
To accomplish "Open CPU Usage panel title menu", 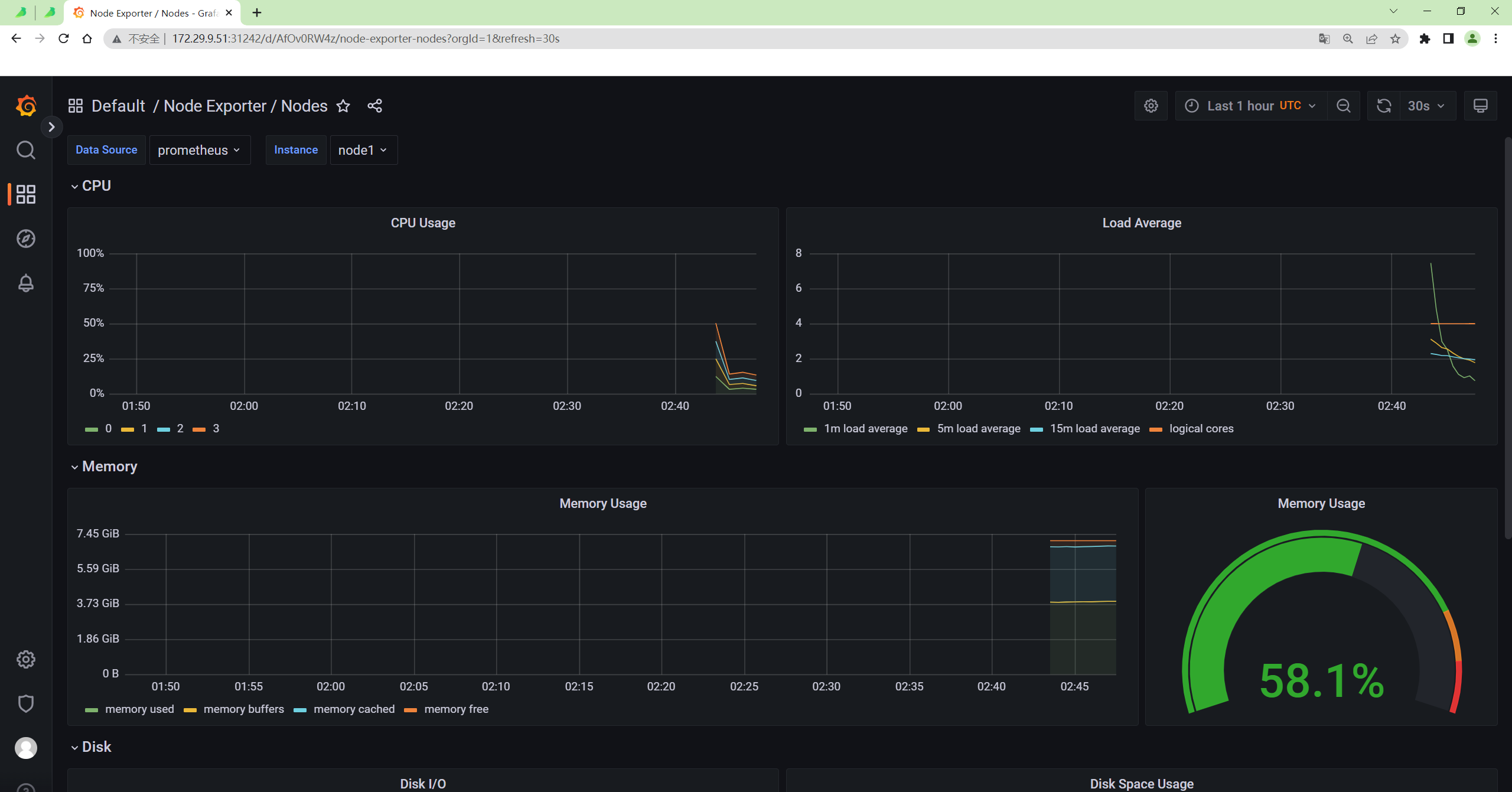I will point(423,223).
